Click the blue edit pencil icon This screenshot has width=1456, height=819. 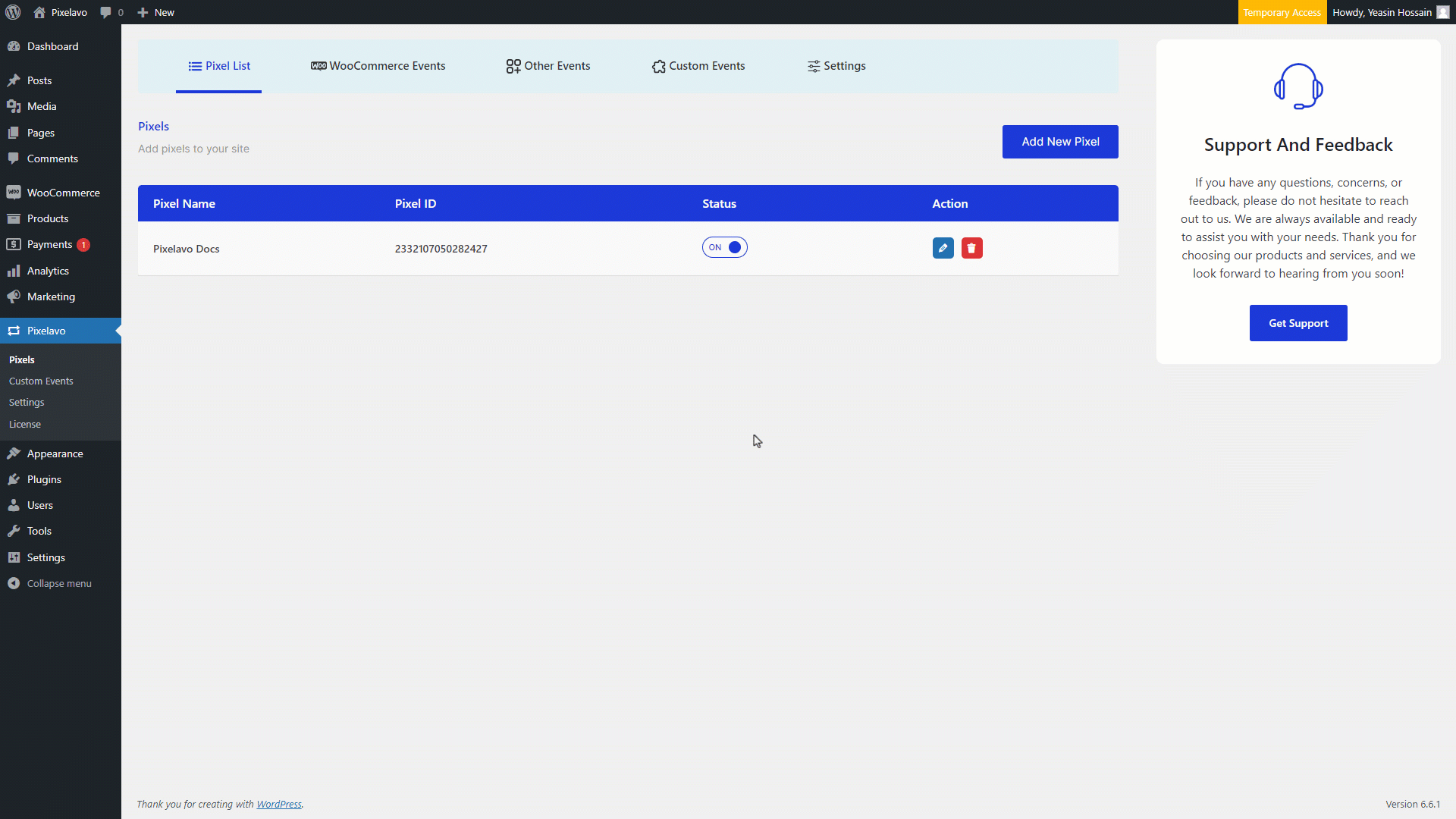pyautogui.click(x=943, y=248)
